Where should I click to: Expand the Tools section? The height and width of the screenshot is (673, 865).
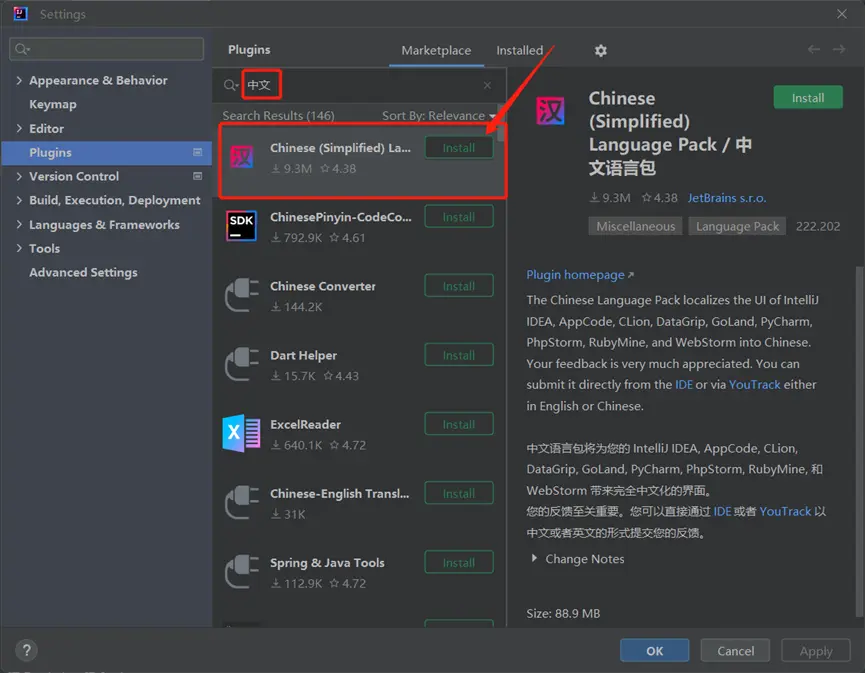(19, 248)
